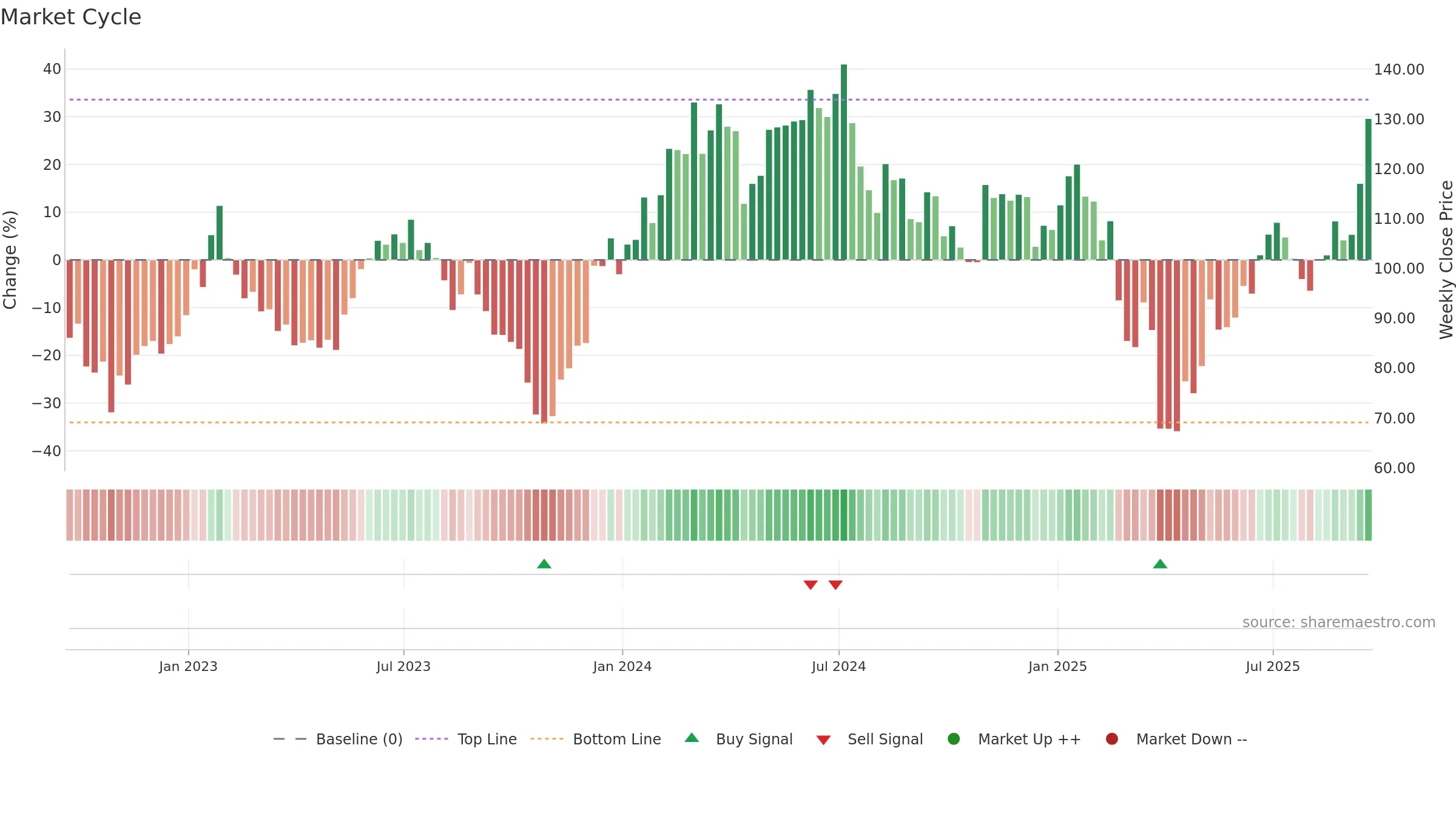Screen dimensions: 1456x819
Task: Click the 100.00 price axis label
Action: pyautogui.click(x=1399, y=268)
